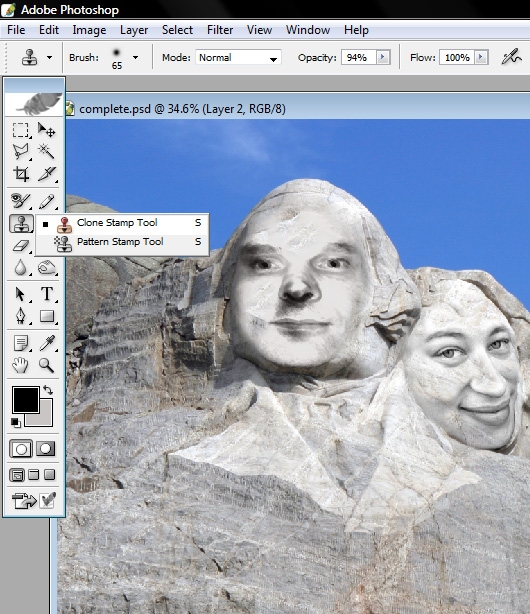Swap foreground and background colors
The image size is (530, 614).
click(x=48, y=390)
